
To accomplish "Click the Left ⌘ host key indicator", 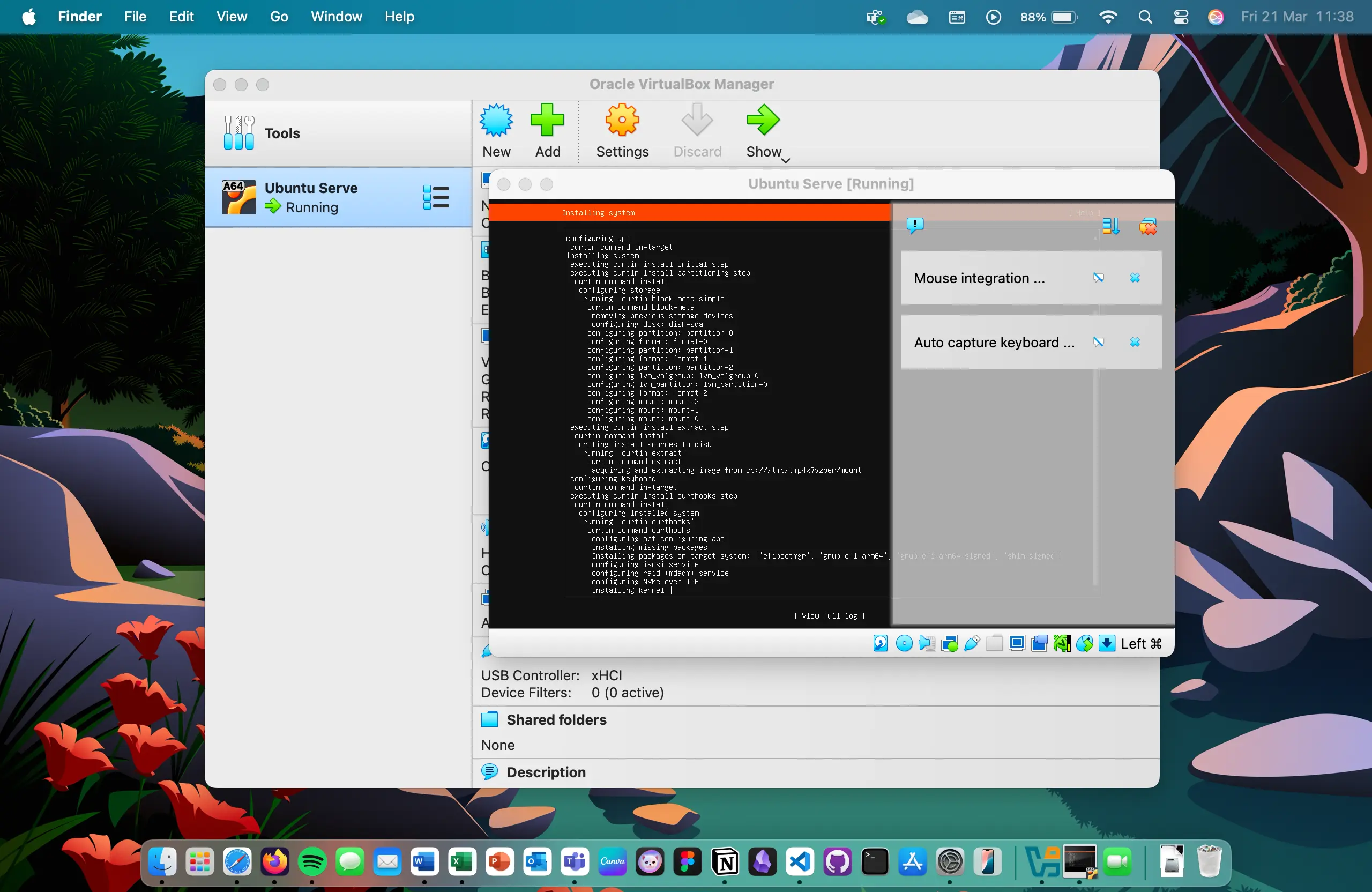I will (1141, 644).
